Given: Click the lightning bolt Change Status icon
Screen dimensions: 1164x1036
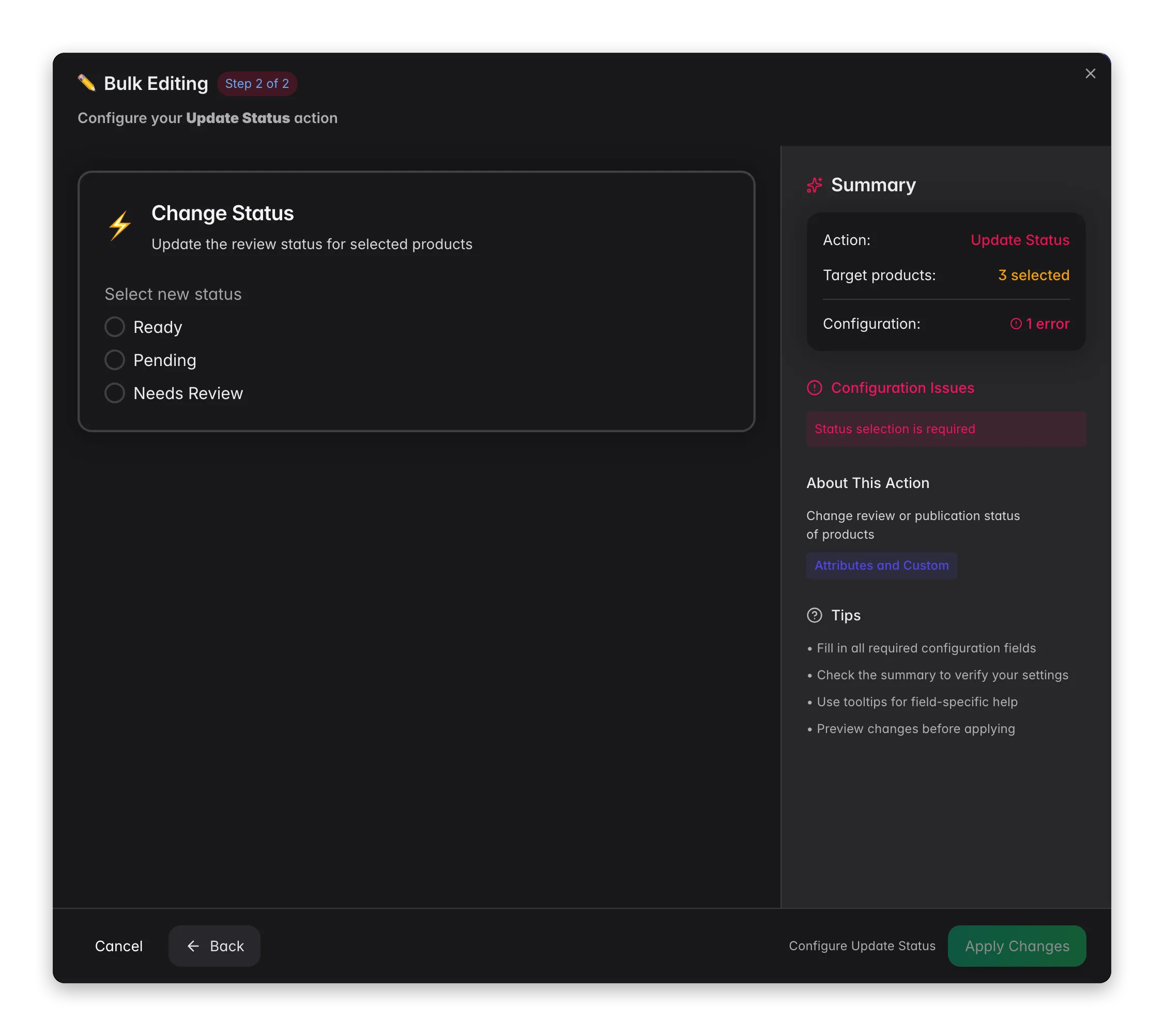Looking at the screenshot, I should click(119, 226).
